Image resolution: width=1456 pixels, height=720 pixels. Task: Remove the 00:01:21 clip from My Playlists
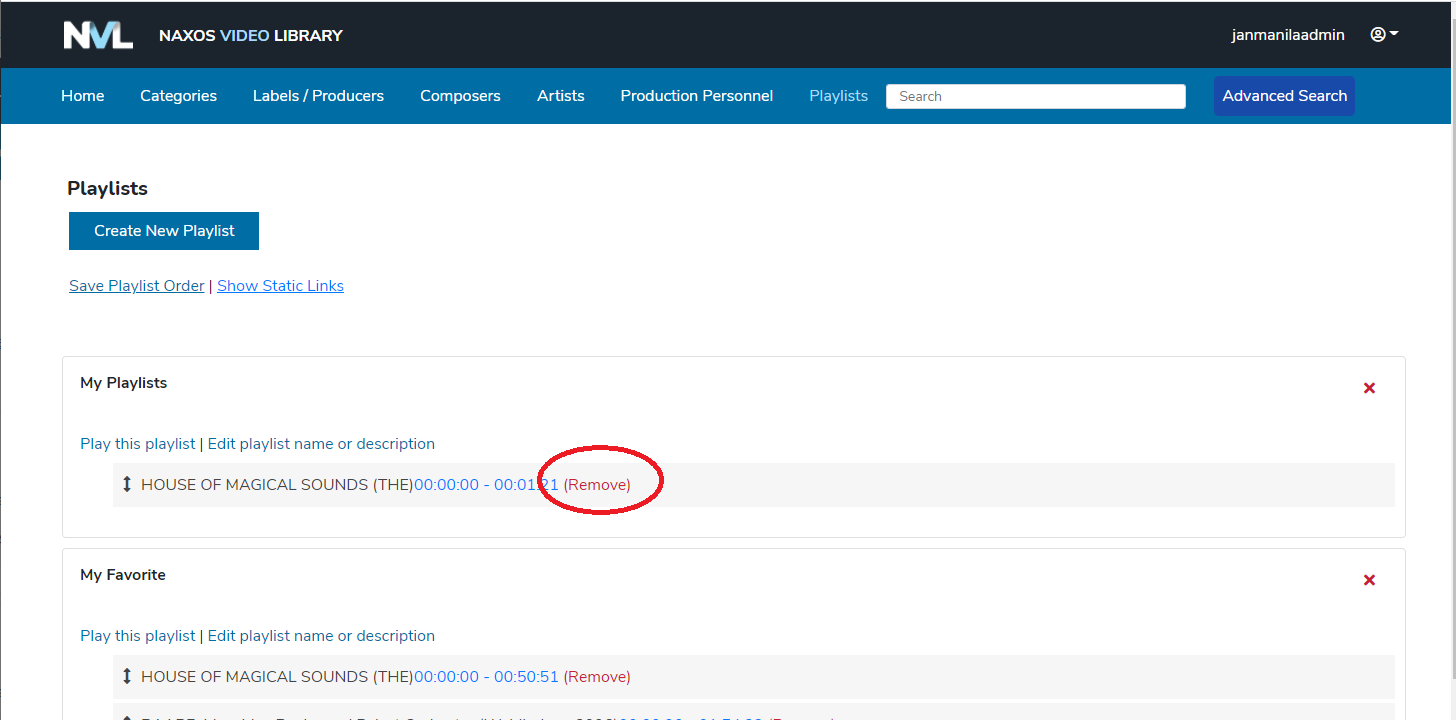coord(597,484)
